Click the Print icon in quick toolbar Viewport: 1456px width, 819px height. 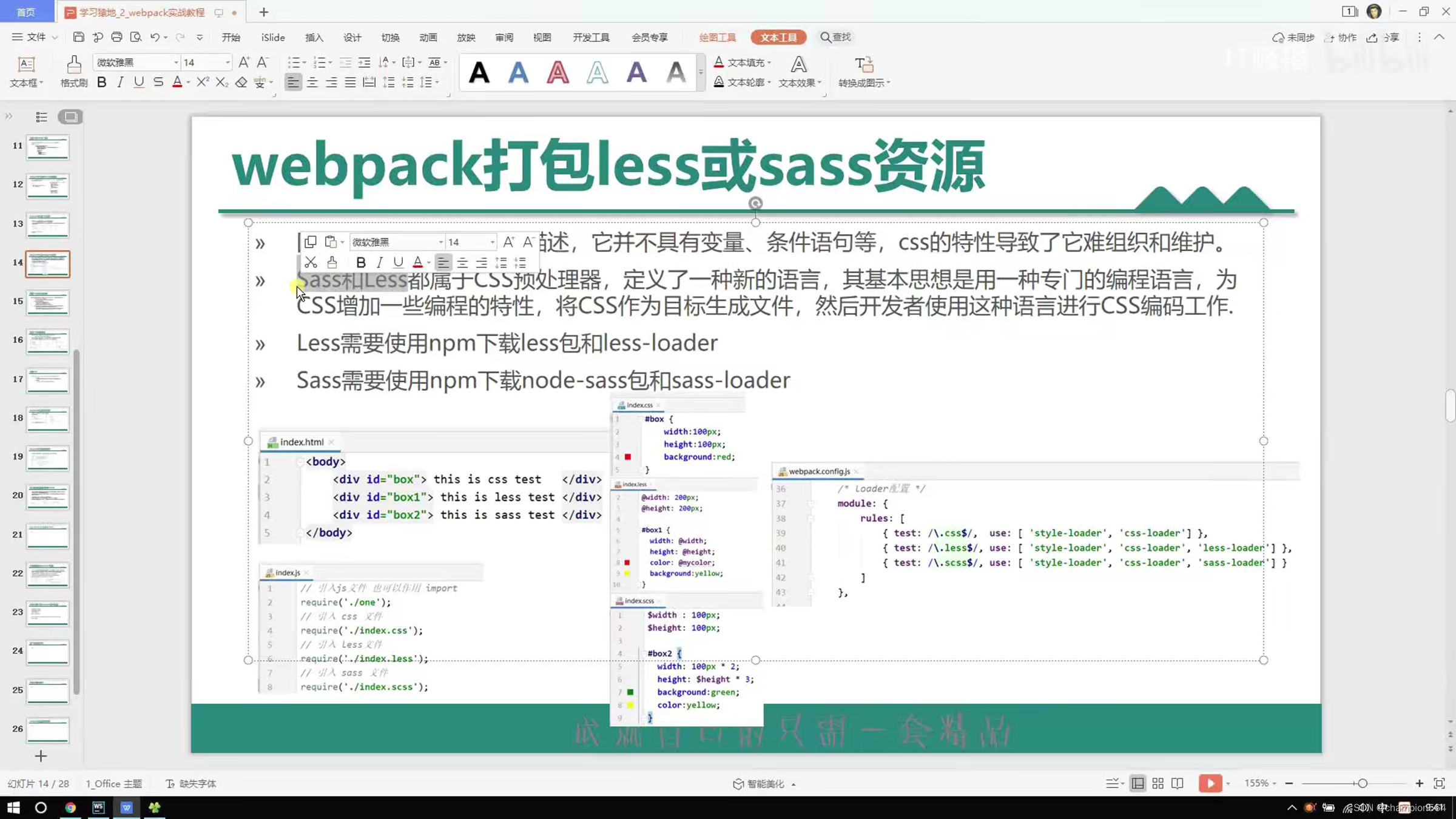(116, 37)
